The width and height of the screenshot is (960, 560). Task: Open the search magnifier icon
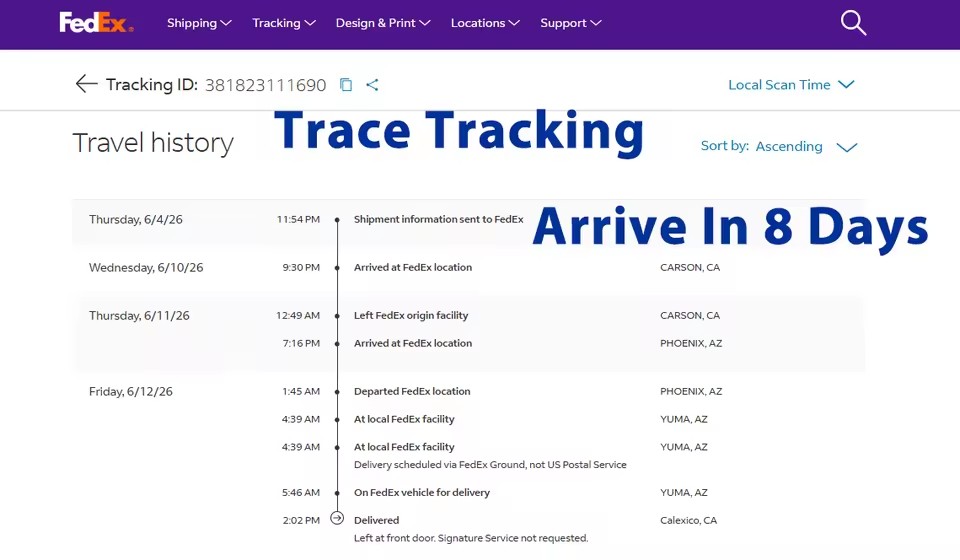(x=853, y=23)
